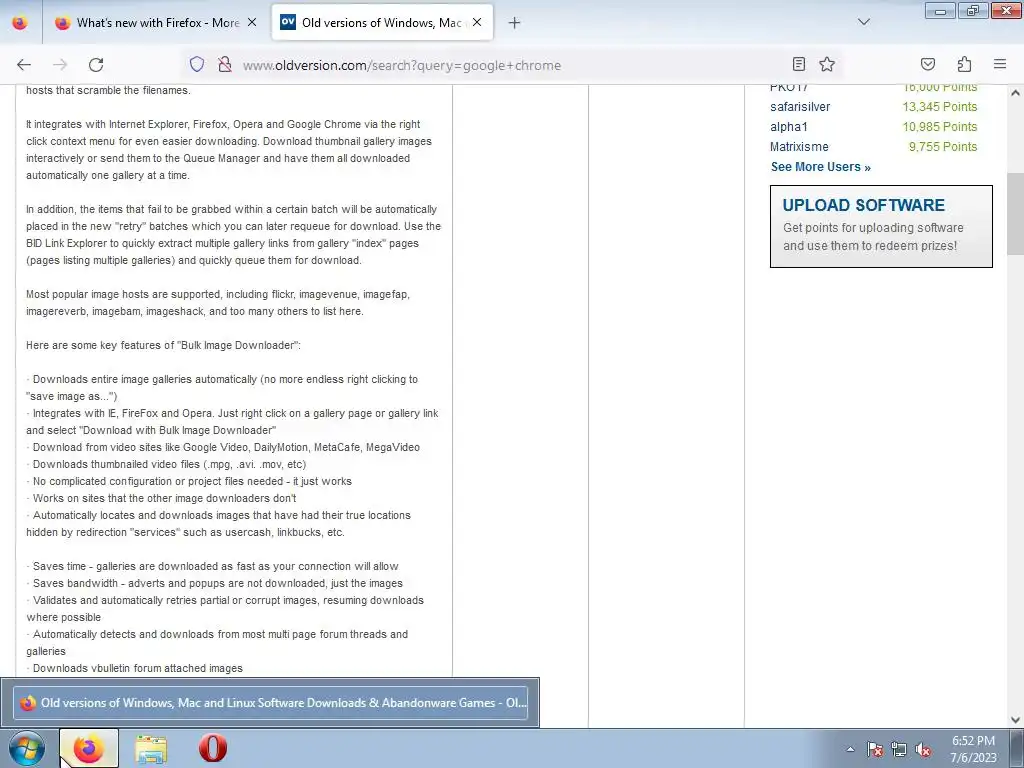Close the Old versions of Windows tab
Viewport: 1024px width, 768px height.
(477, 22)
